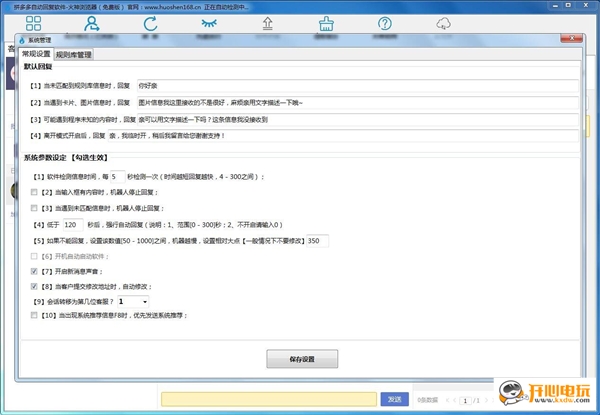Image resolution: width=600 pixels, height=415 pixels.
Task: Edit default reply field containing 你好亲
Action: [x=357, y=86]
